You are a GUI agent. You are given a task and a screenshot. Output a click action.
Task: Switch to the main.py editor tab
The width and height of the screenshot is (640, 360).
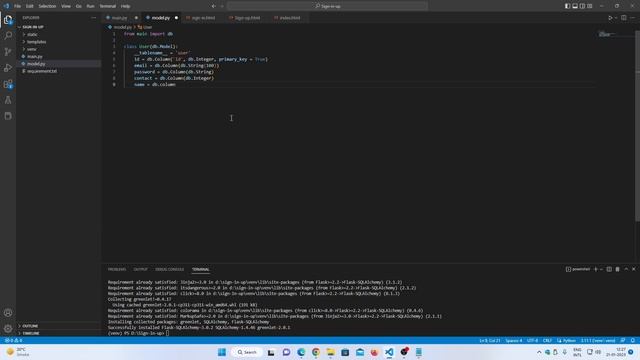120,18
